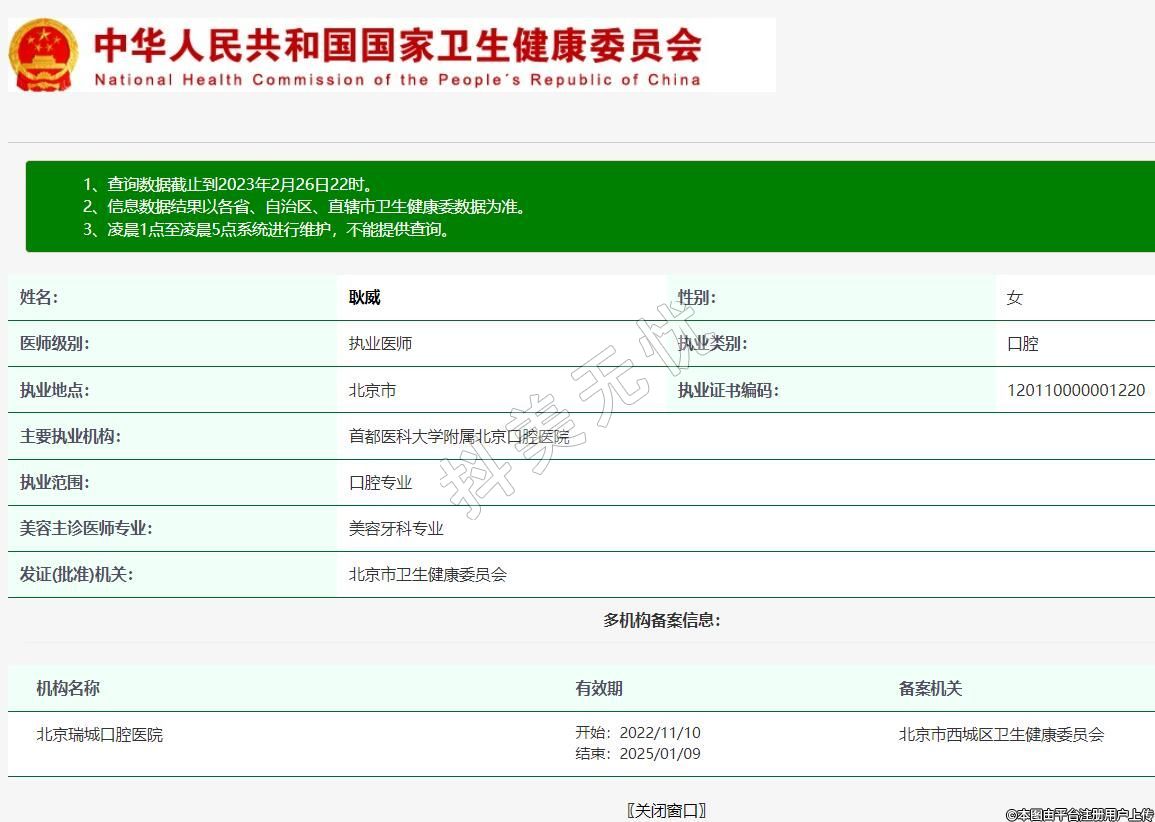Click the 机构名称 column header
The height and width of the screenshot is (822, 1155).
(x=68, y=688)
